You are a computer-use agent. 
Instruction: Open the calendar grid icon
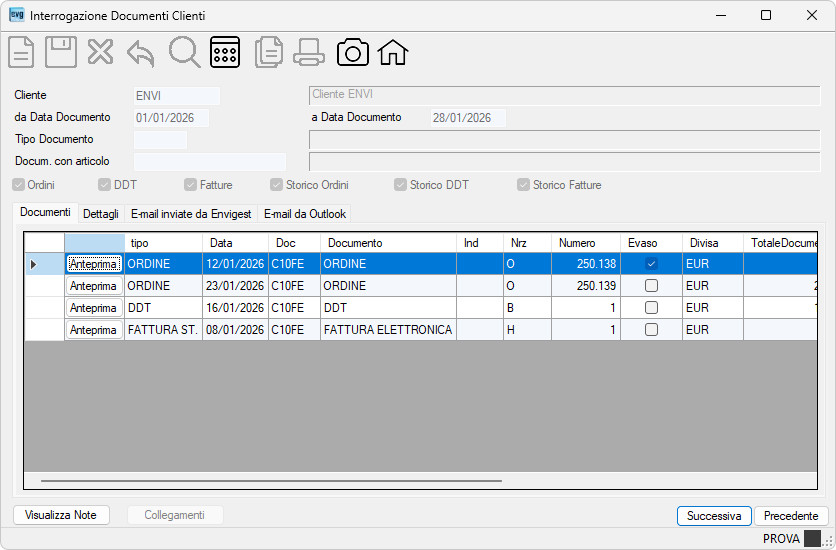225,52
